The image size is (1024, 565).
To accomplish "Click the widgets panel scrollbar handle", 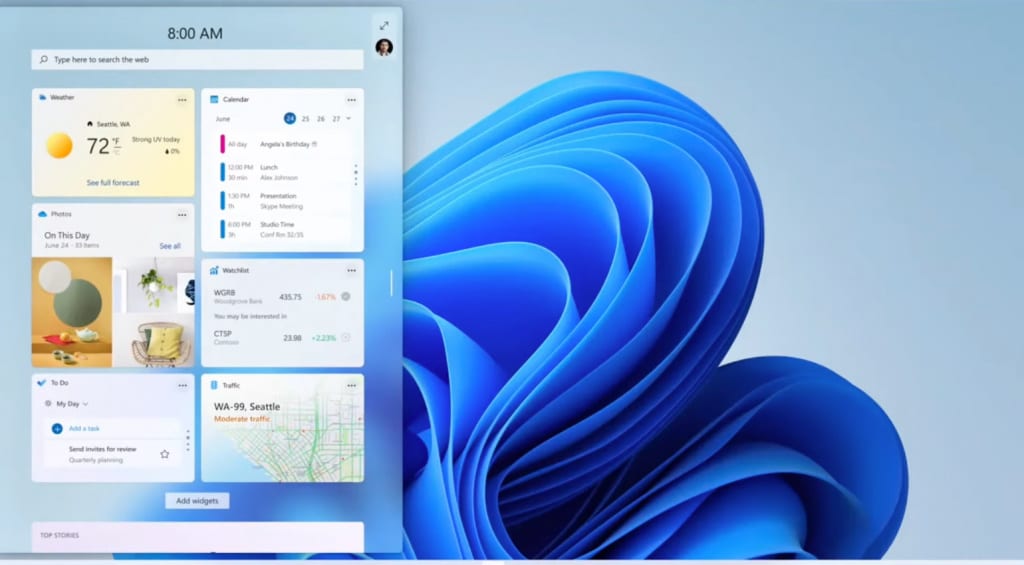I will click(x=391, y=283).
